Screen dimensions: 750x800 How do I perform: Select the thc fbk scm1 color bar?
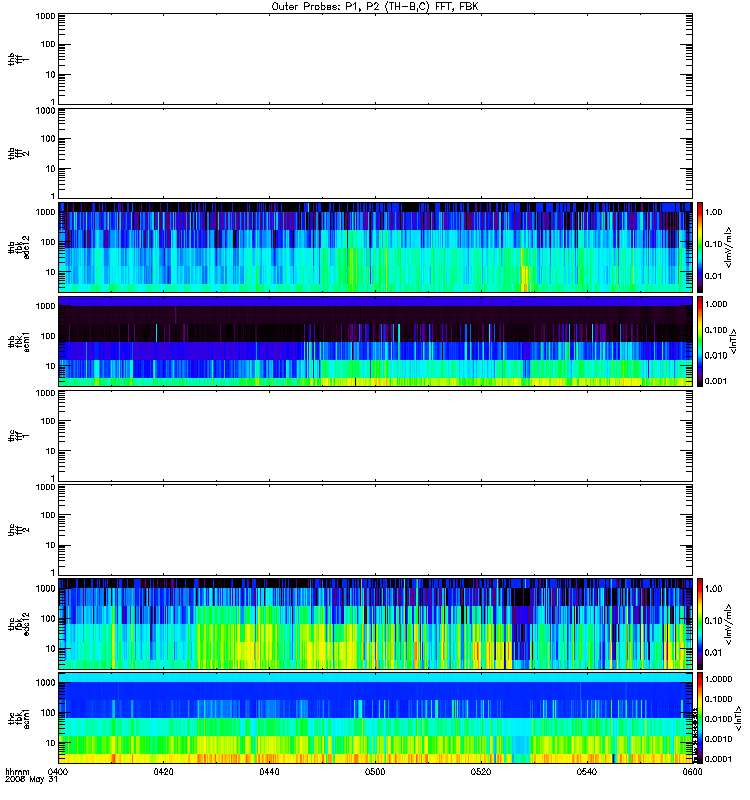pos(700,718)
